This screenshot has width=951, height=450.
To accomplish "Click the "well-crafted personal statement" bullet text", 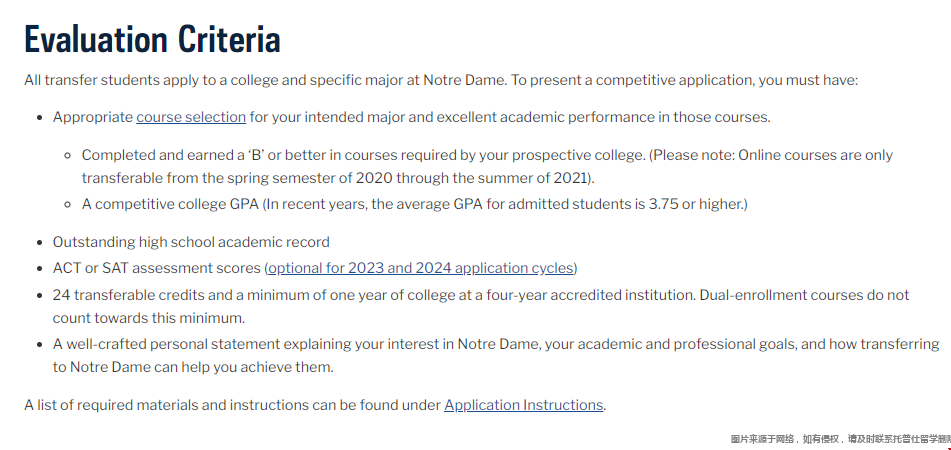I will tap(250, 344).
